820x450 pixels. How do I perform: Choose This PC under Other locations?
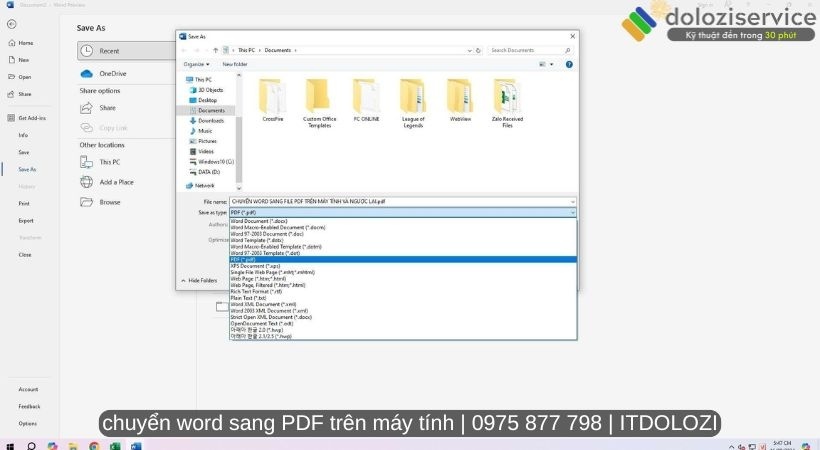[x=100, y=162]
